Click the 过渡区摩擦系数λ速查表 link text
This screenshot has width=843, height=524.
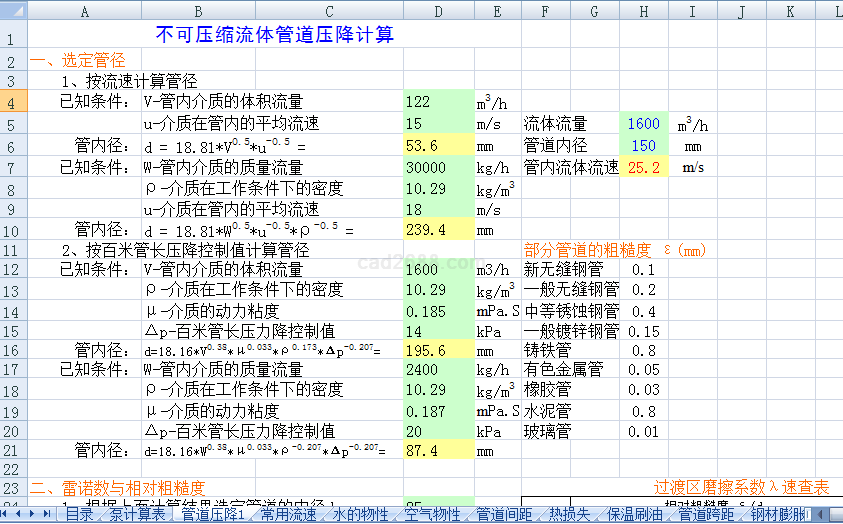[x=741, y=487]
